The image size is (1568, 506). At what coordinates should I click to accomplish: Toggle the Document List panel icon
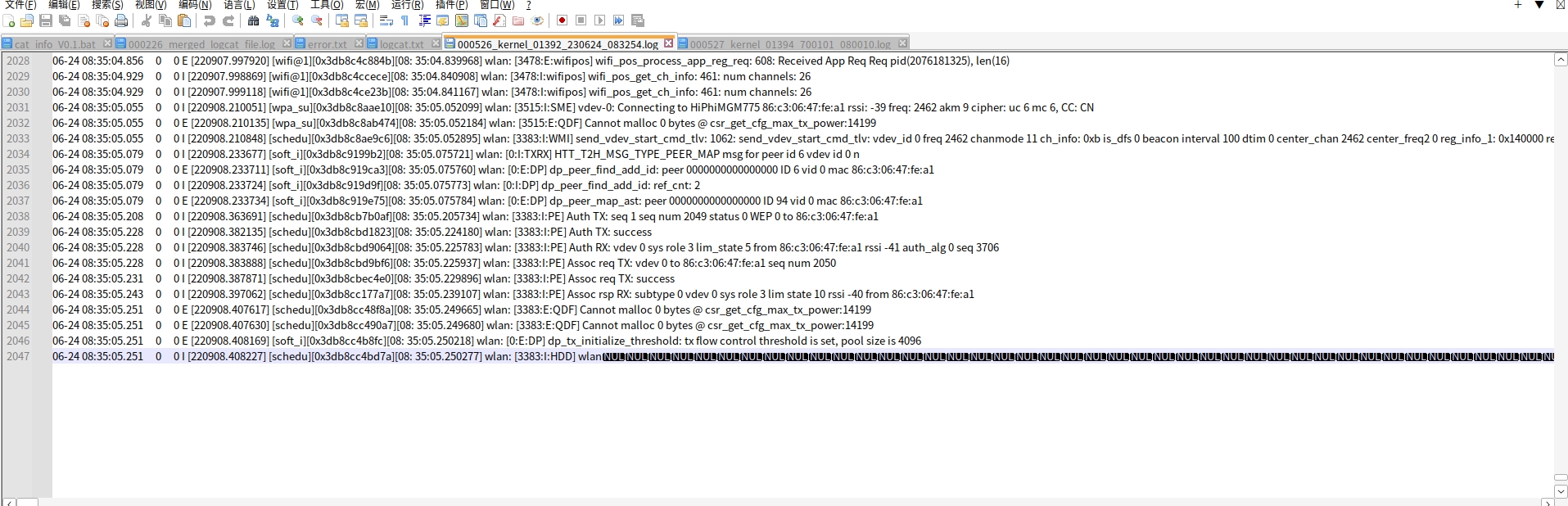(x=481, y=20)
